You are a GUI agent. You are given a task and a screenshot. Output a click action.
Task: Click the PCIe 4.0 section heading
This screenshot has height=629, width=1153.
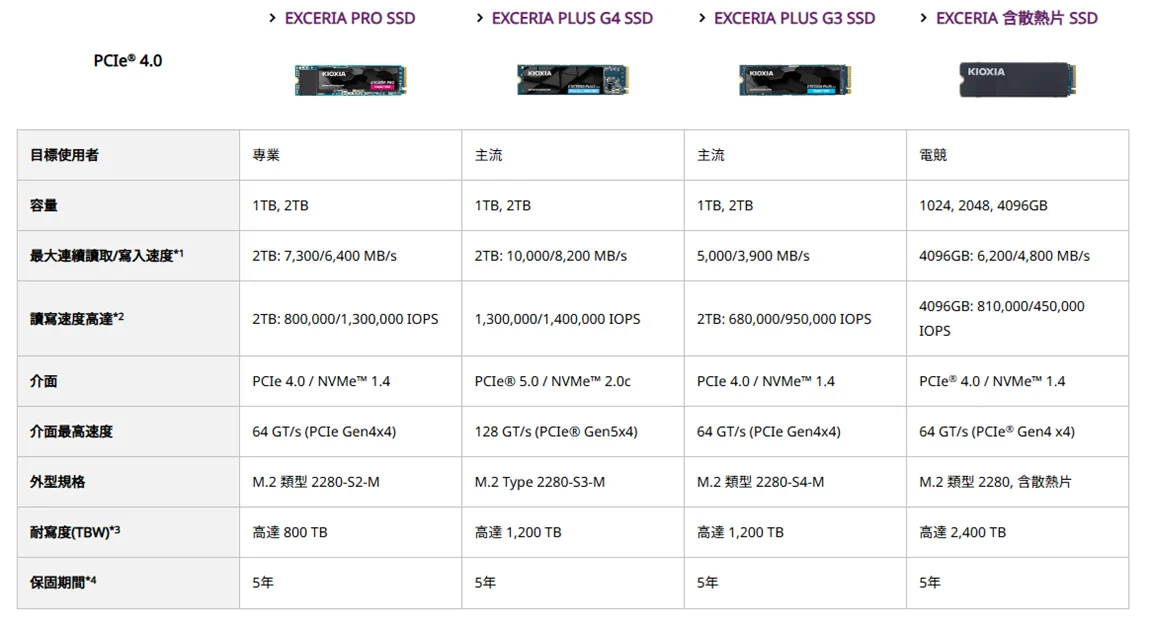point(127,61)
